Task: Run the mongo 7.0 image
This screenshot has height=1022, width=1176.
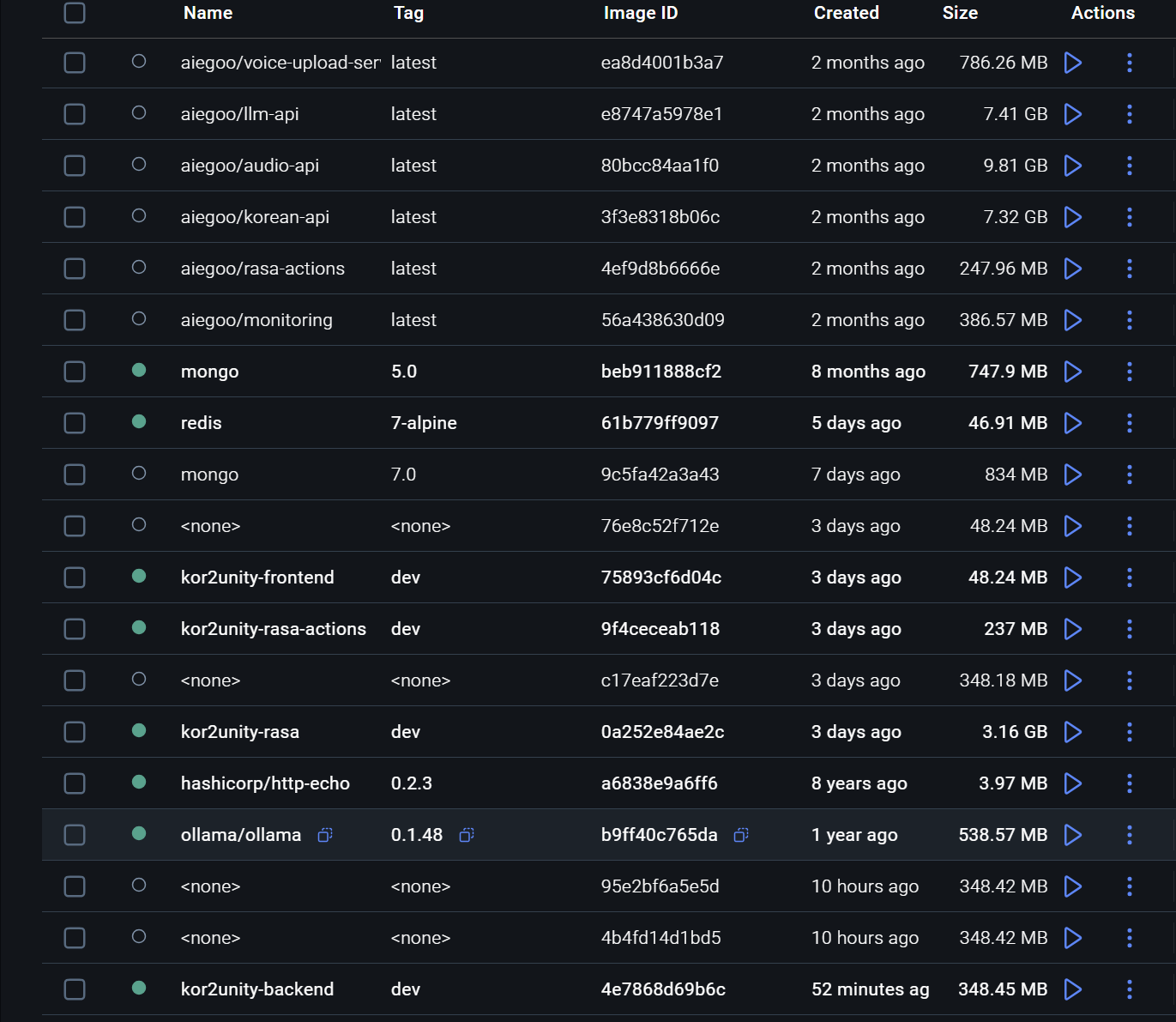Action: [1072, 475]
